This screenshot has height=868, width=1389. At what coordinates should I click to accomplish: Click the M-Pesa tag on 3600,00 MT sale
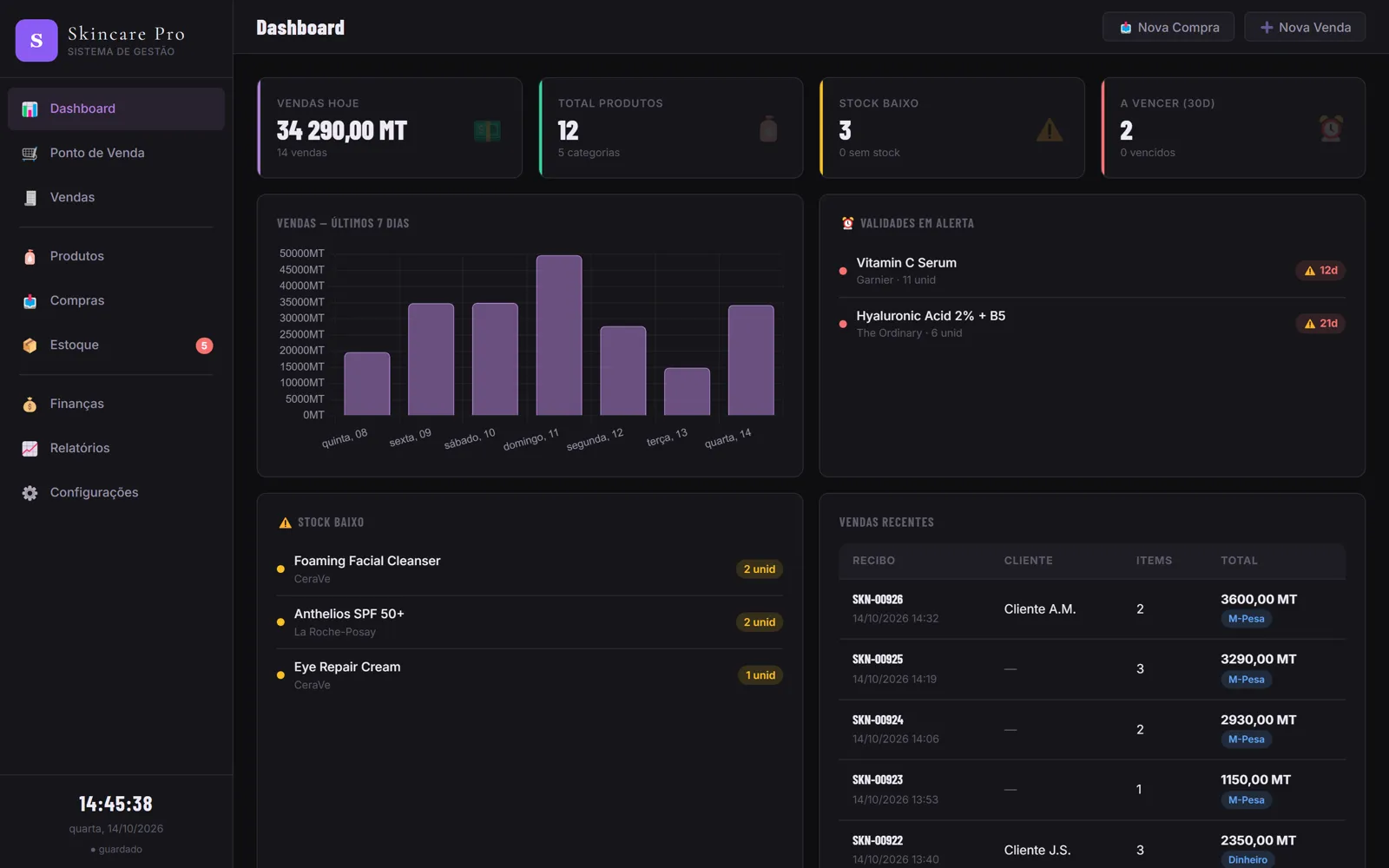pyautogui.click(x=1246, y=619)
